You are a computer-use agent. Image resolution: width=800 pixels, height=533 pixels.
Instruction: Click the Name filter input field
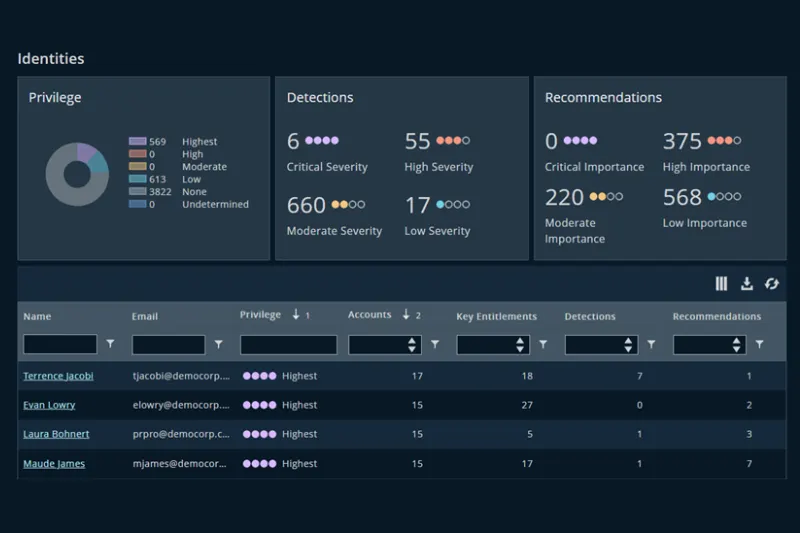(x=60, y=344)
